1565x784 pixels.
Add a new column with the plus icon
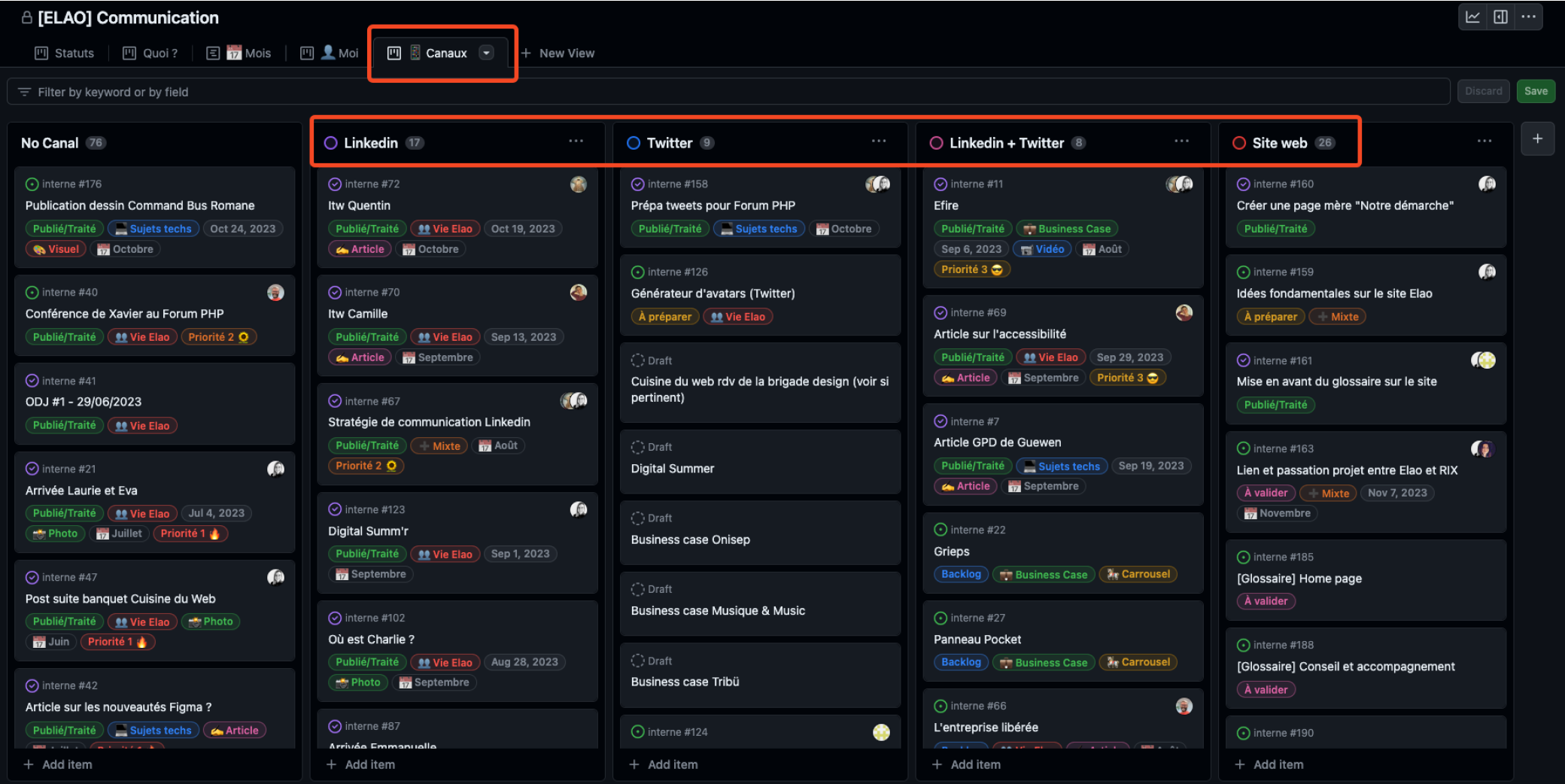click(x=1537, y=138)
